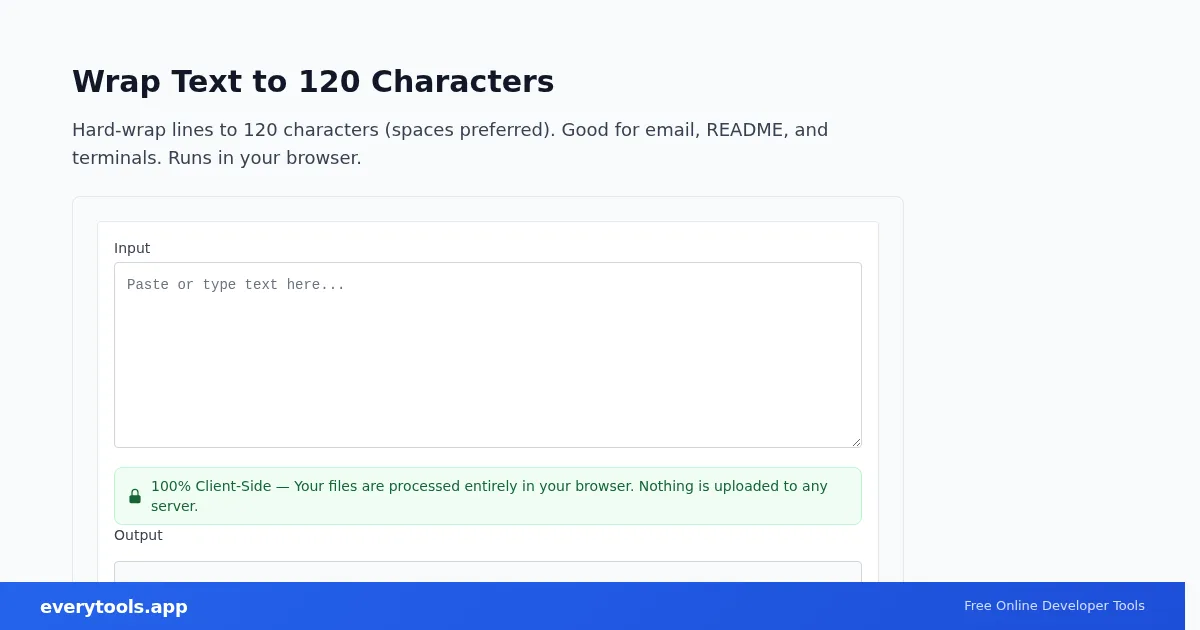Image resolution: width=1200 pixels, height=630 pixels.
Task: Click 'Runs in your browser.' sentence
Action: 265,158
